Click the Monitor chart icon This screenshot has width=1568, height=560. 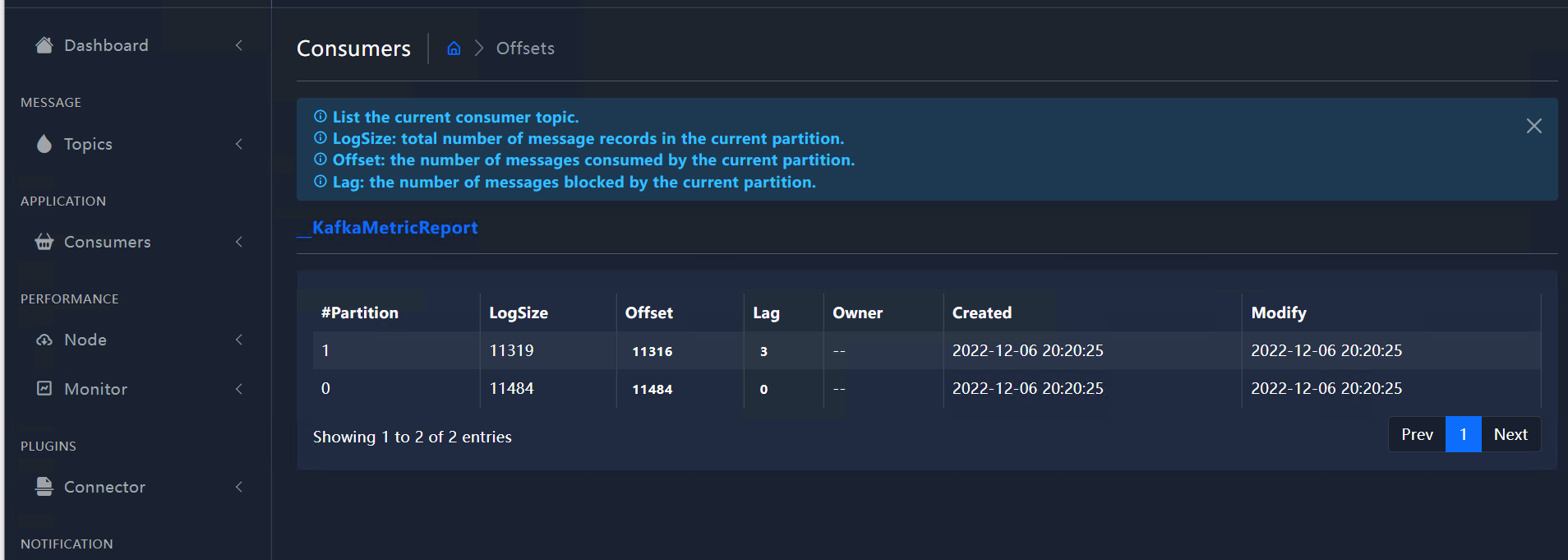click(44, 388)
